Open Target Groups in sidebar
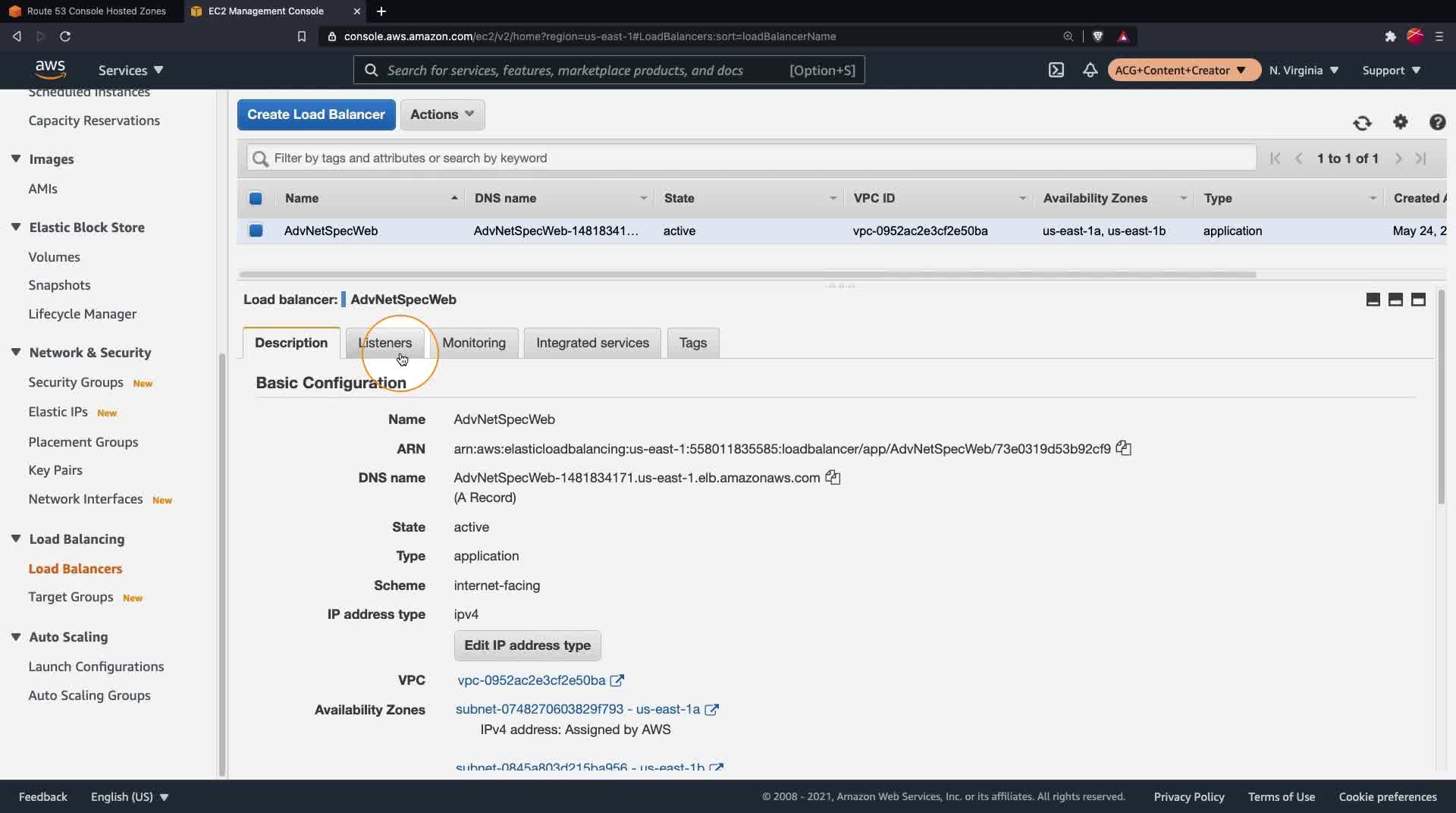1456x813 pixels. pyautogui.click(x=71, y=597)
